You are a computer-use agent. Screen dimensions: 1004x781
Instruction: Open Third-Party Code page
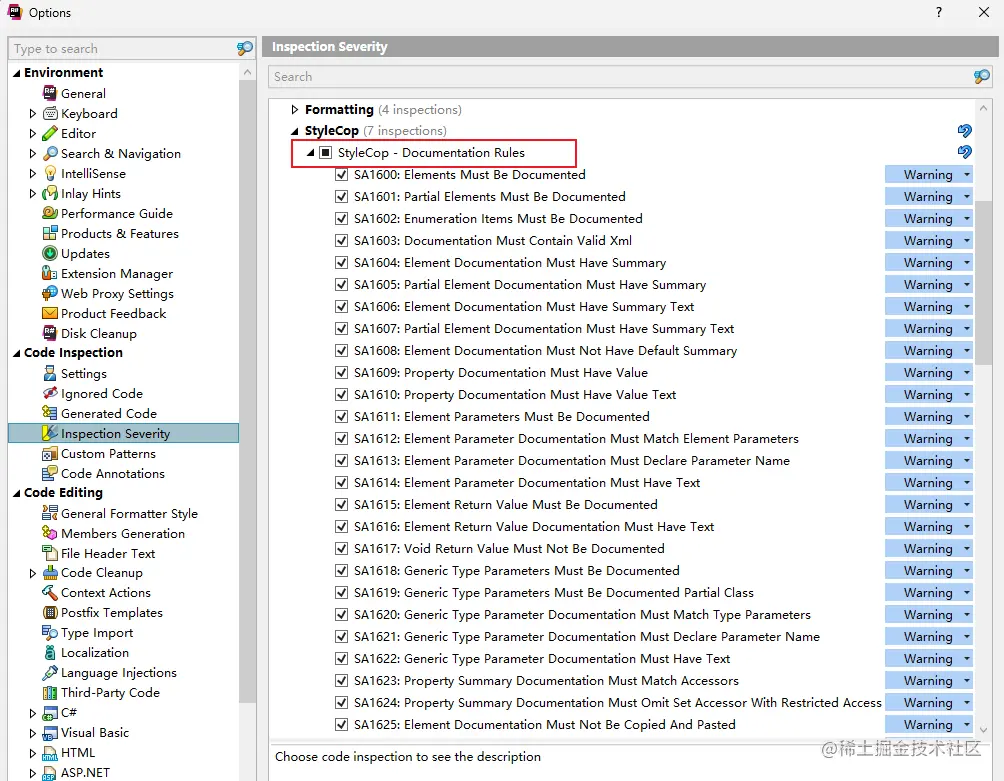pos(110,693)
